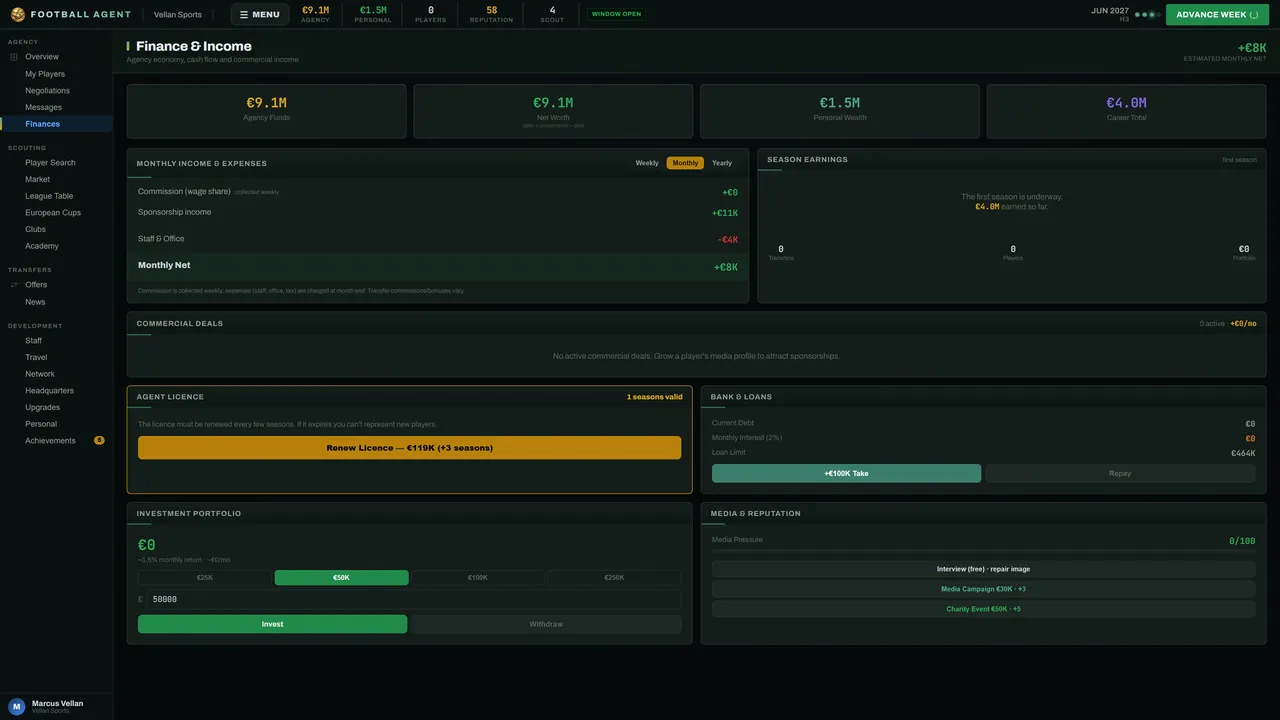Click the swap-arrows icon beside Offers

(x=14, y=285)
